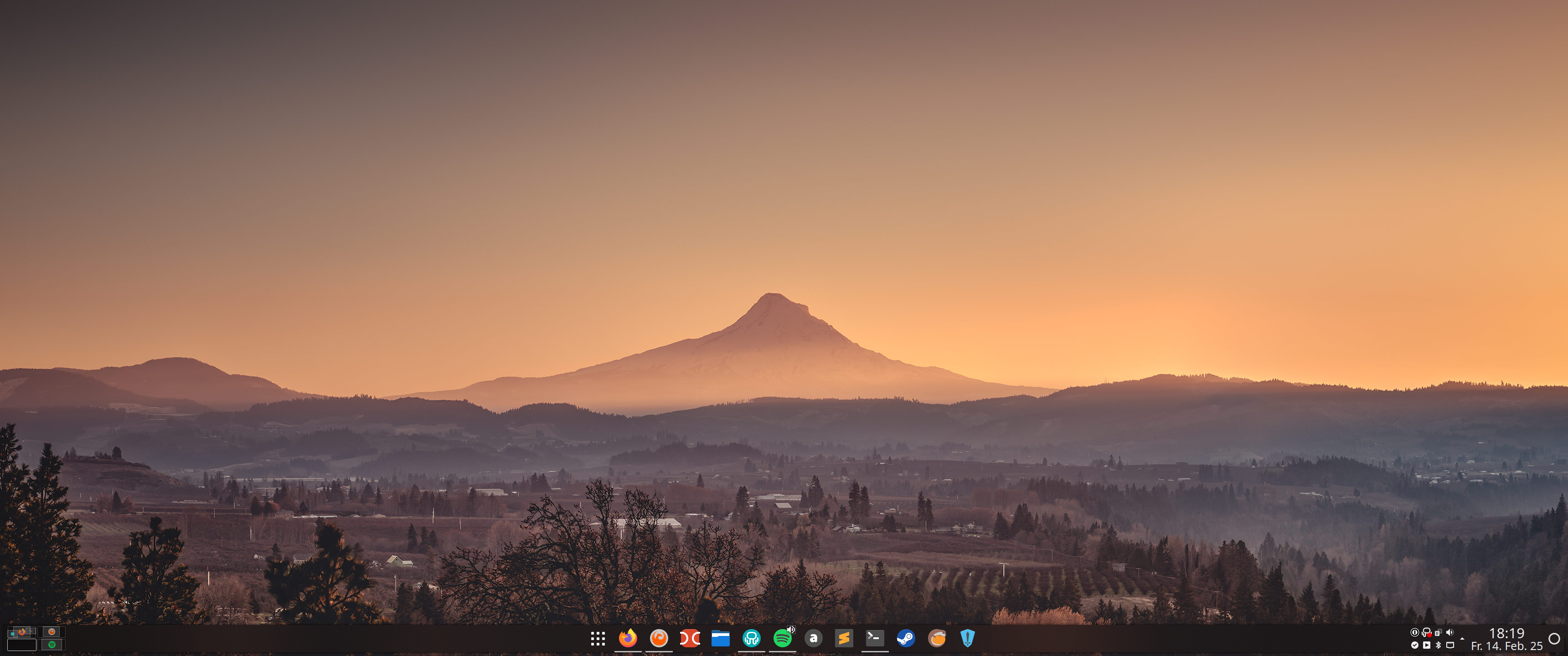
Task: Open the application grid launcher
Action: click(x=598, y=638)
